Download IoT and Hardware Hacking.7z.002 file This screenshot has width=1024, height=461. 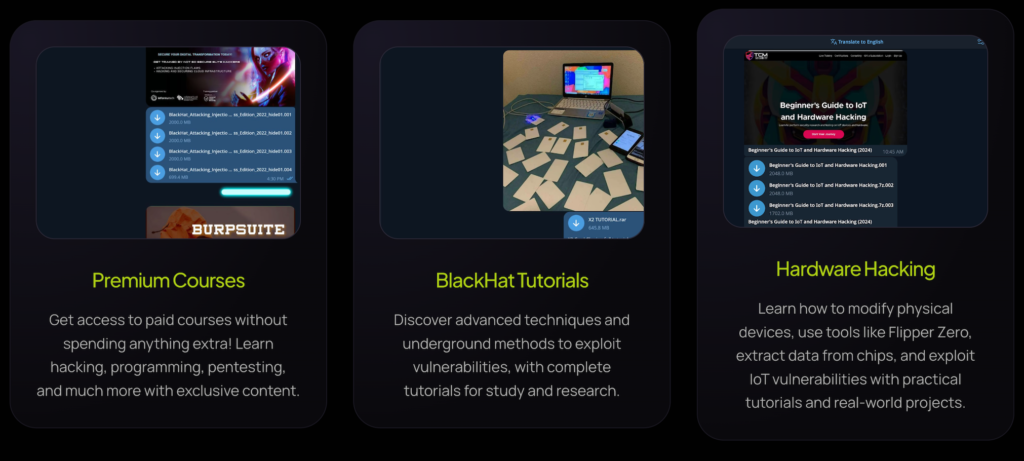click(756, 188)
